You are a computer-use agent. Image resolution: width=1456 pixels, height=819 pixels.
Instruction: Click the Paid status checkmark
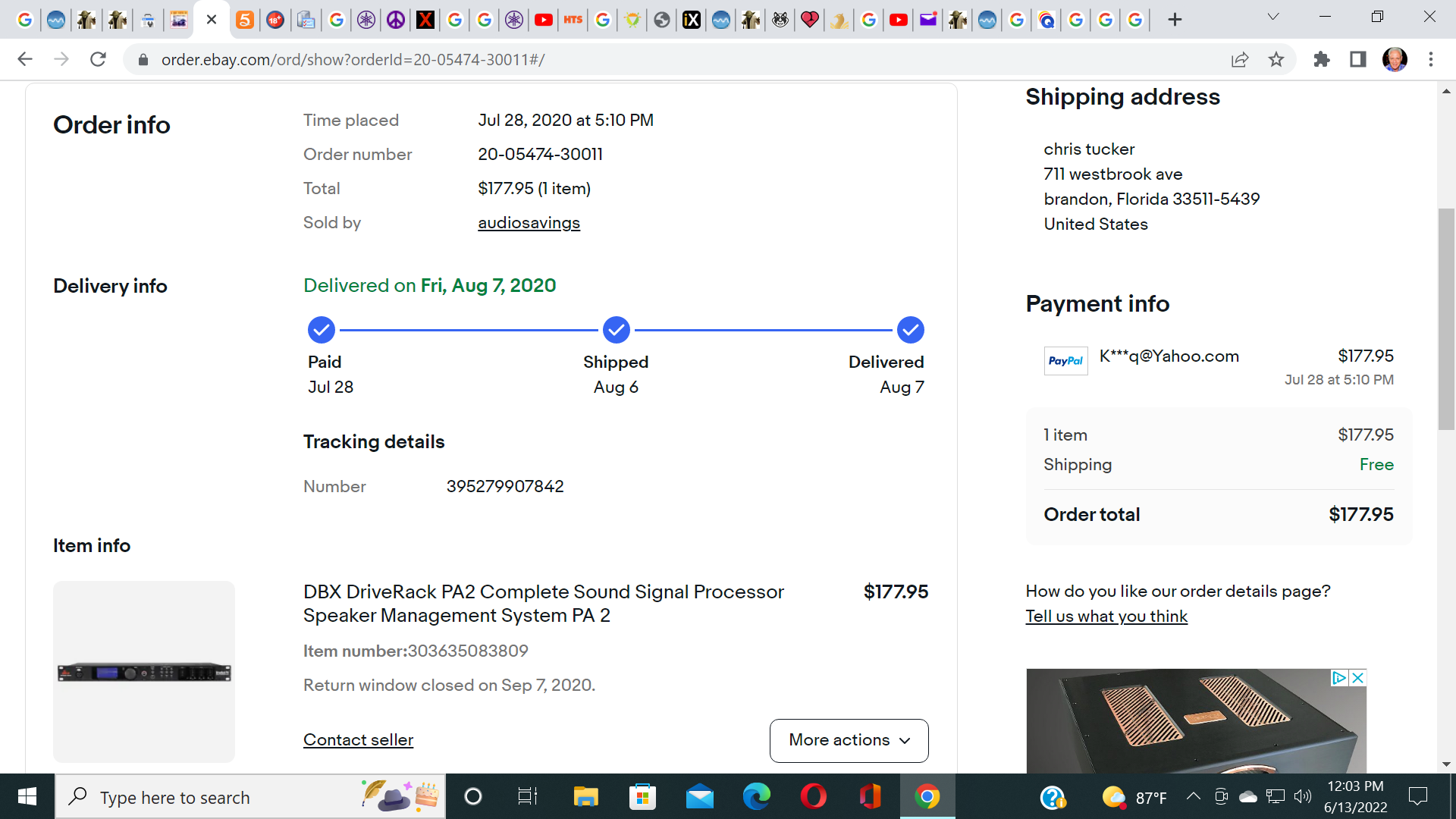(x=322, y=330)
